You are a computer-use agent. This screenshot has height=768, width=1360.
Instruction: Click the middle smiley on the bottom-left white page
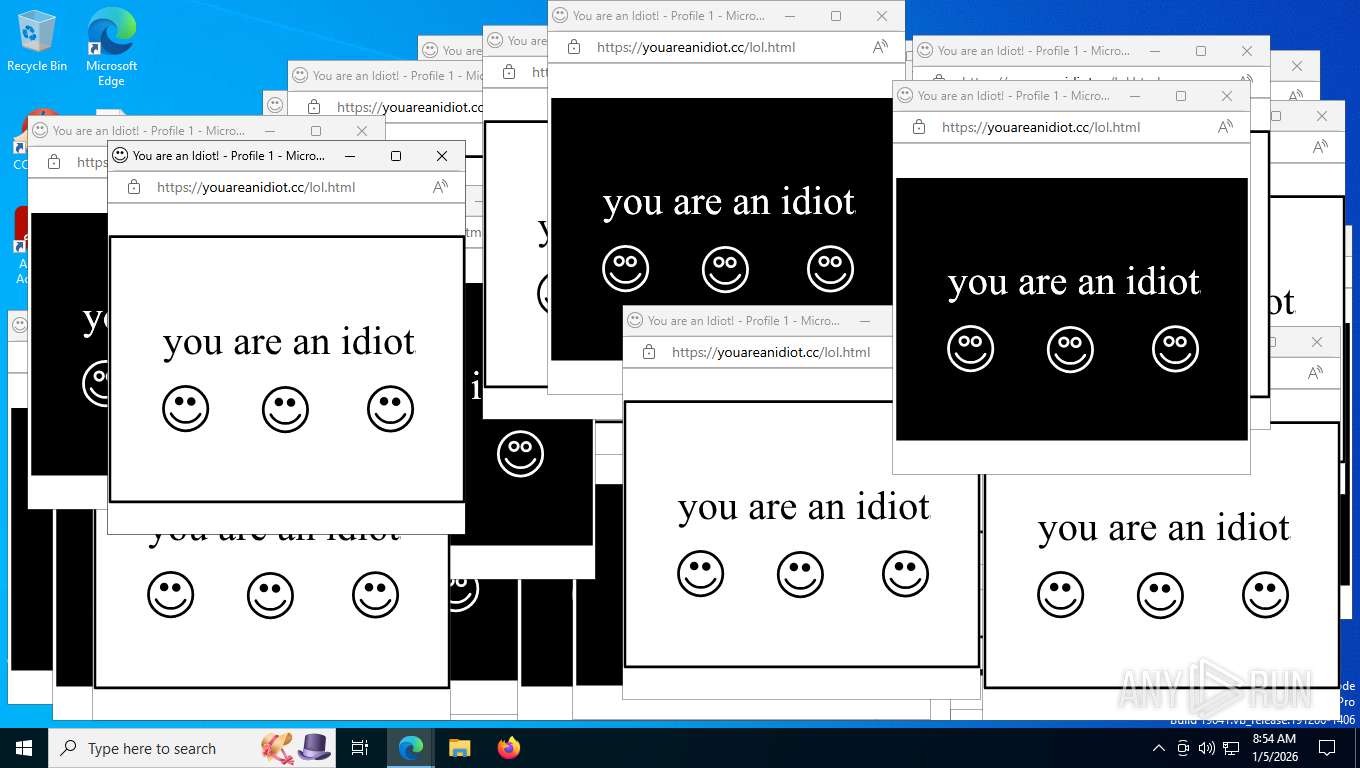pyautogui.click(x=271, y=595)
